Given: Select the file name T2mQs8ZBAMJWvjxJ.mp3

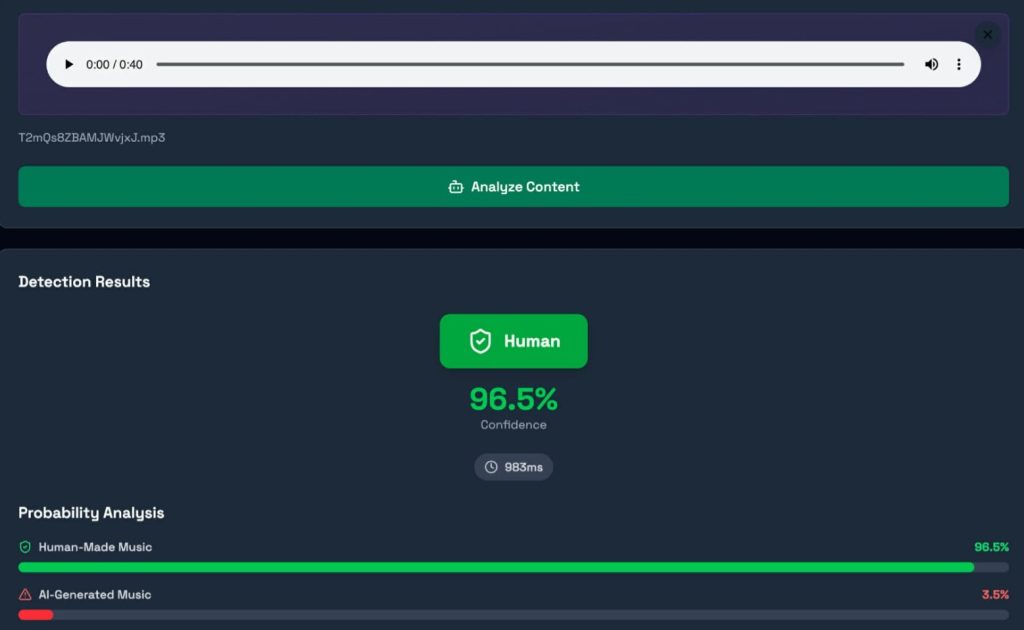Looking at the screenshot, I should click(92, 137).
